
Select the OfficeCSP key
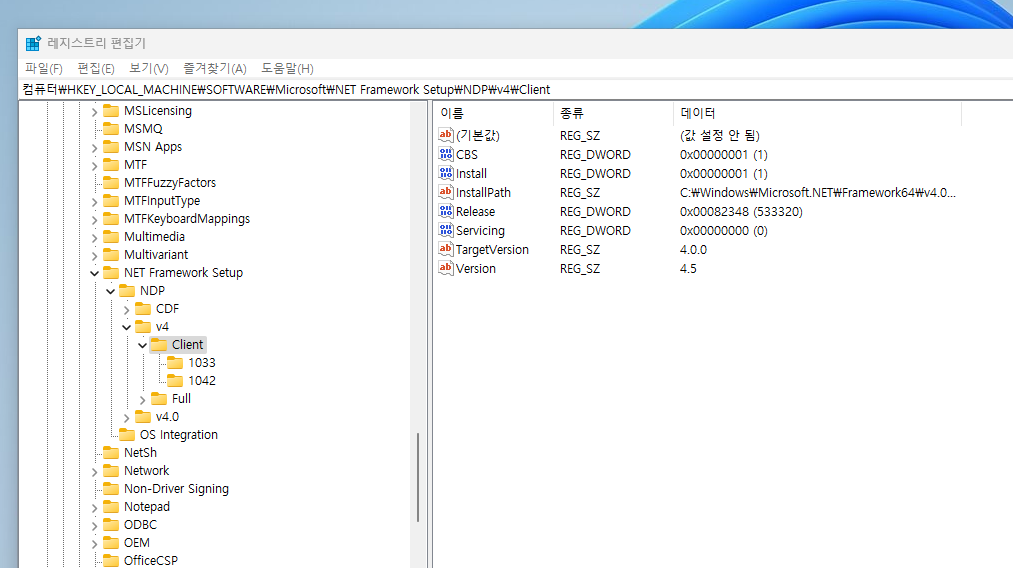(x=151, y=561)
